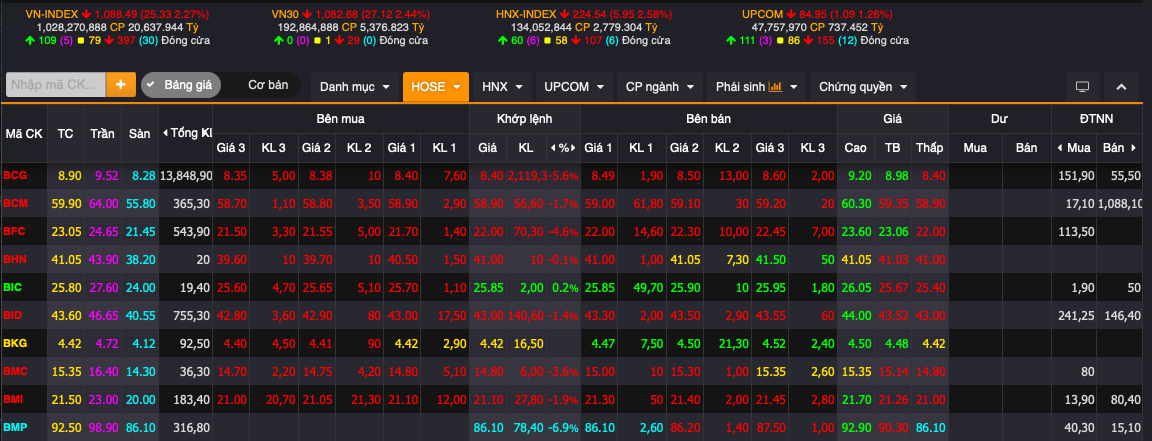The height and width of the screenshot is (441, 1152).
Task: Click BKG sell price 4.47
Action: tap(602, 343)
